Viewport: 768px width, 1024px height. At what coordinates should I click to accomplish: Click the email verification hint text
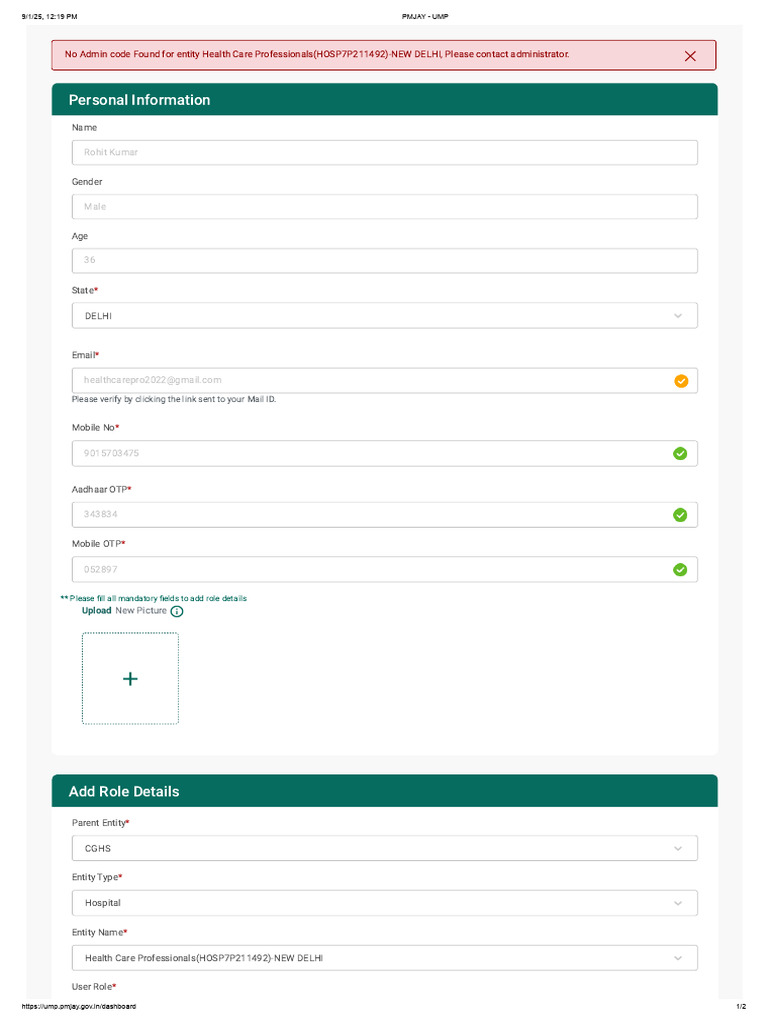pyautogui.click(x=174, y=399)
